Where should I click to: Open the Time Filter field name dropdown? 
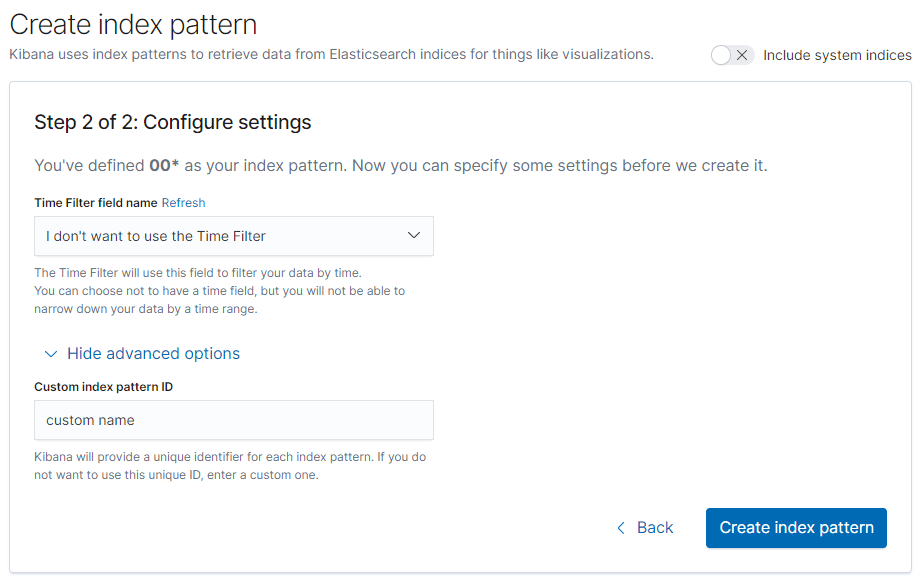[x=234, y=236]
